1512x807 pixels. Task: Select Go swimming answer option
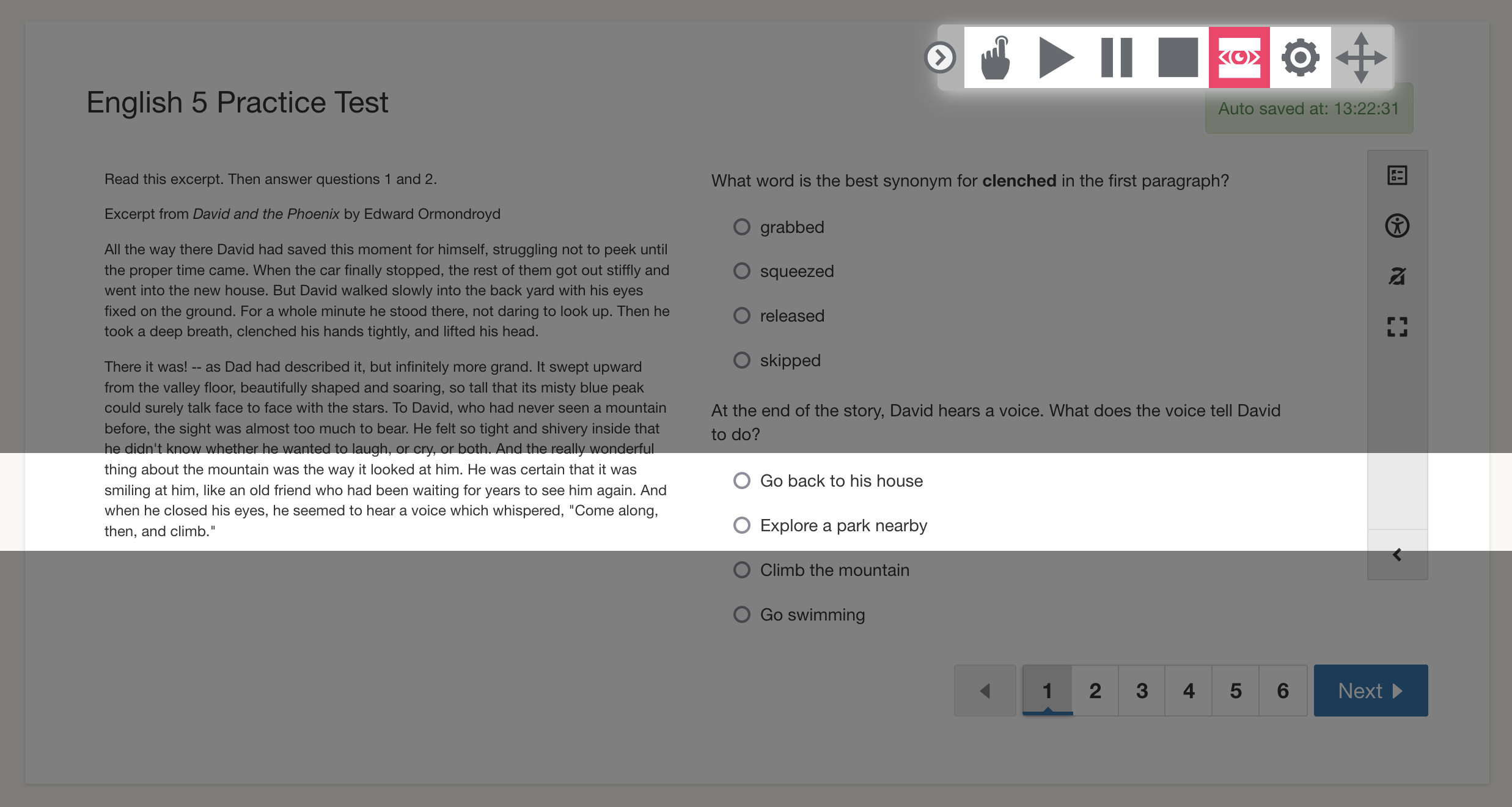coord(741,614)
